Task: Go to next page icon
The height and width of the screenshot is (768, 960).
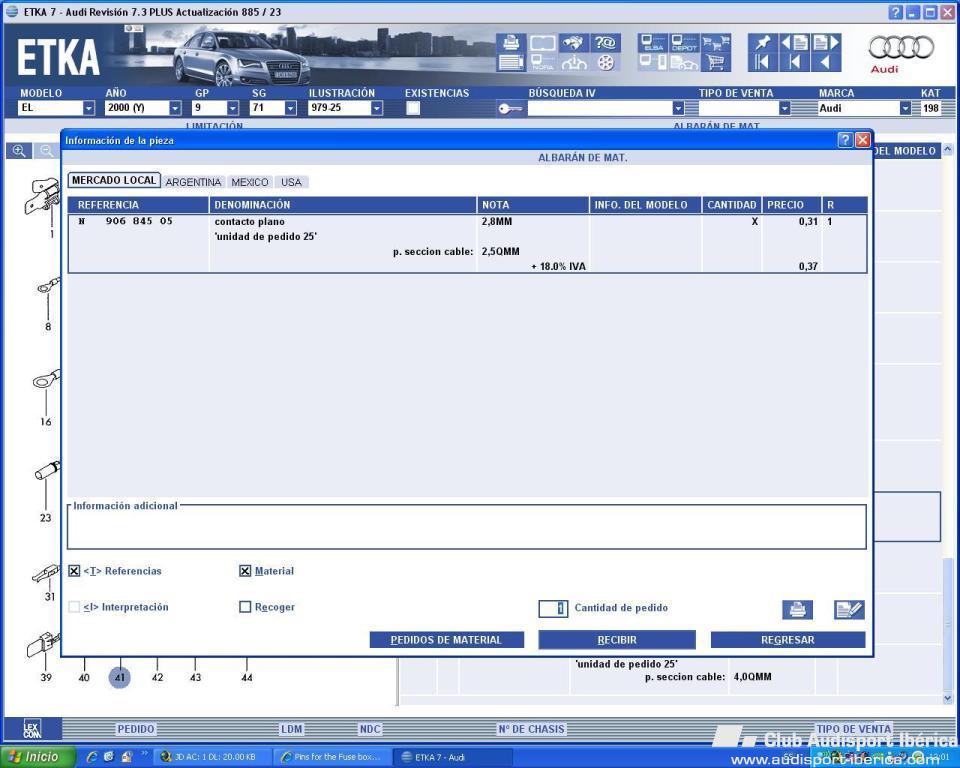Action: tap(825, 42)
